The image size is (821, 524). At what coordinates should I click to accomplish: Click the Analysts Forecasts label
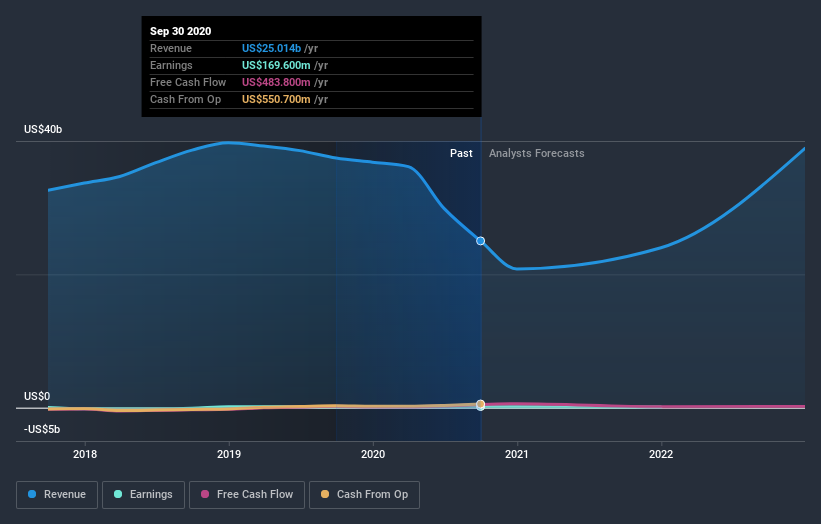(537, 153)
